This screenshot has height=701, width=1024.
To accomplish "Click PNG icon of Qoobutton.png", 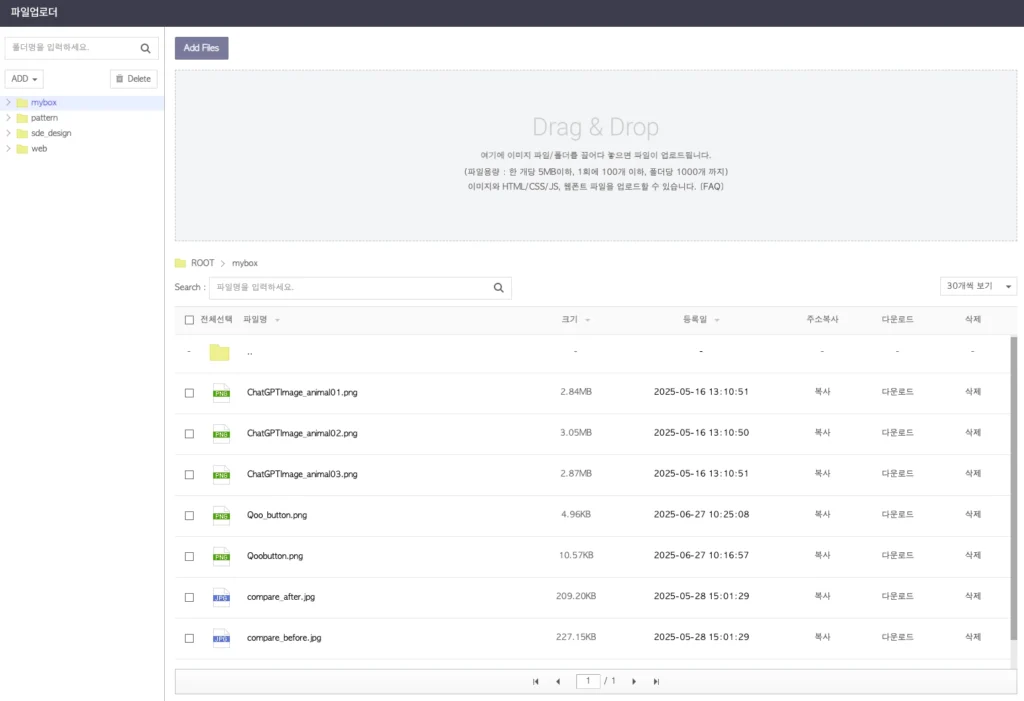I will tap(221, 556).
